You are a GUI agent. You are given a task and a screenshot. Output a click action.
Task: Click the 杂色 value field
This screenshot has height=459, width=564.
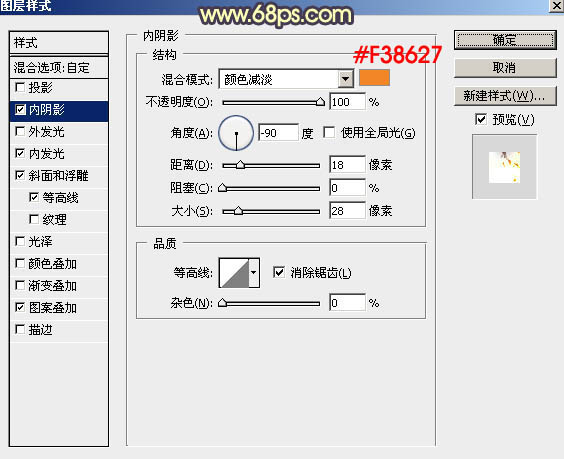coord(347,303)
